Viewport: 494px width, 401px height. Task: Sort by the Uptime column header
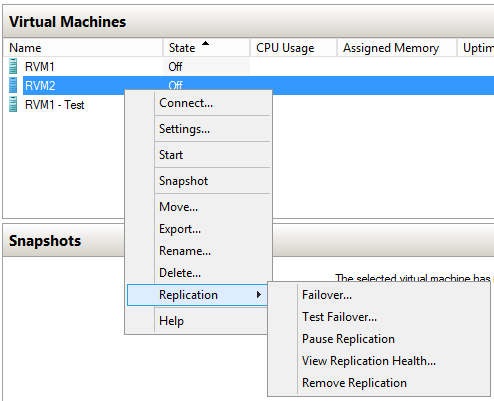pos(475,48)
